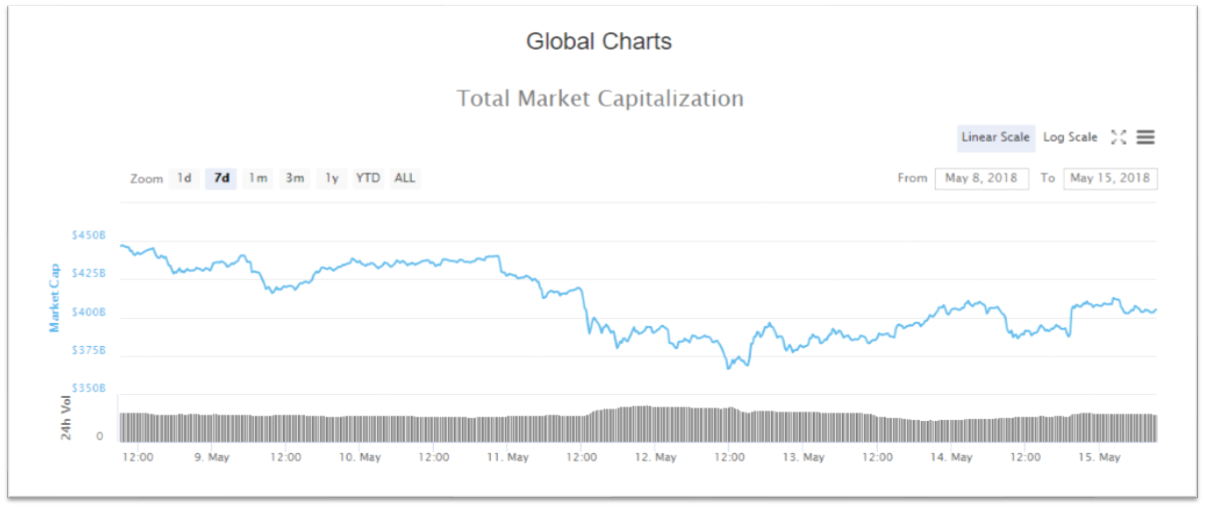Show year-to-date with YTD button
1205x508 pixels.
point(368,179)
